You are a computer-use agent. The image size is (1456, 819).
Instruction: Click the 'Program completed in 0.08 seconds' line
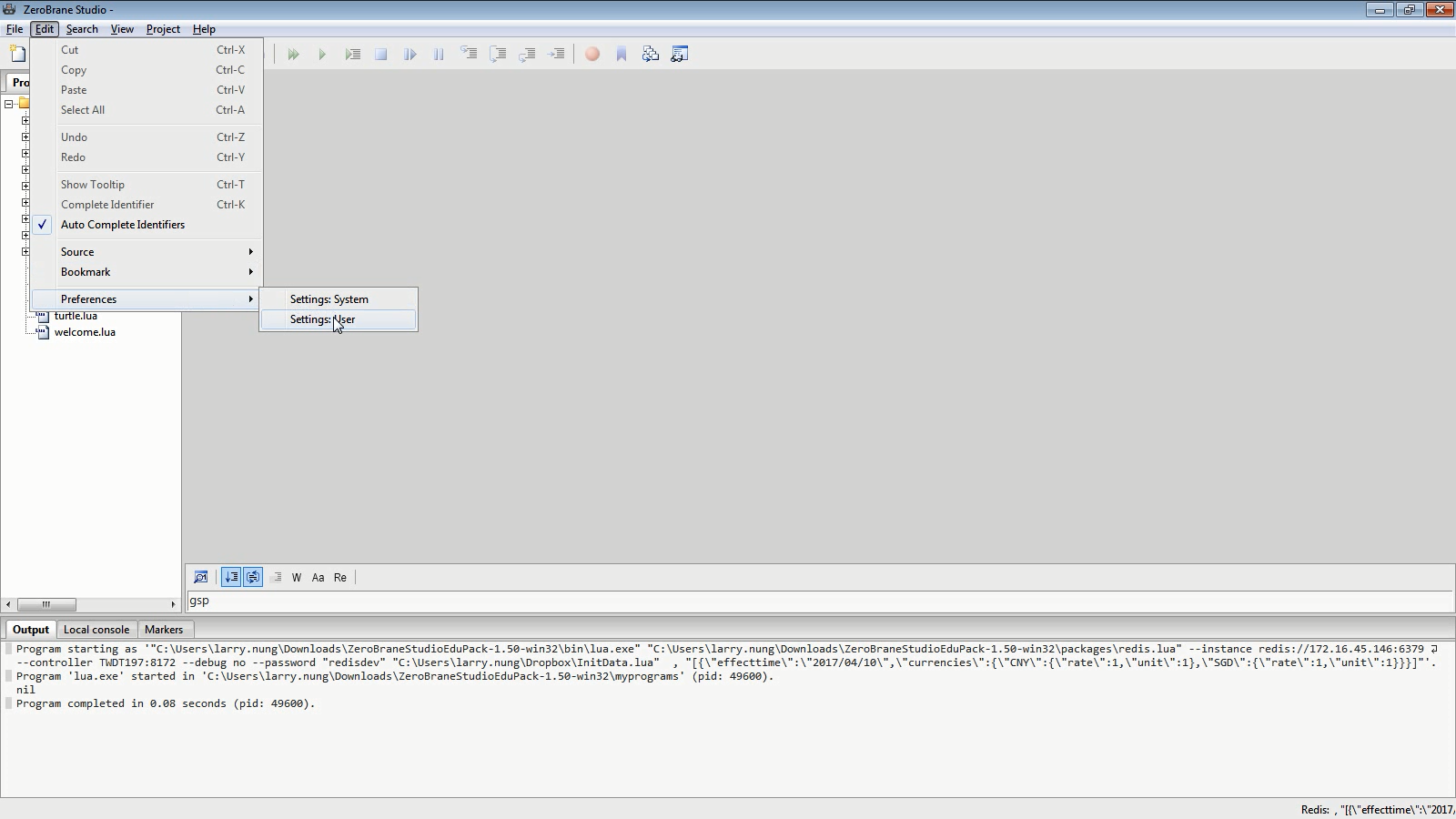click(166, 703)
